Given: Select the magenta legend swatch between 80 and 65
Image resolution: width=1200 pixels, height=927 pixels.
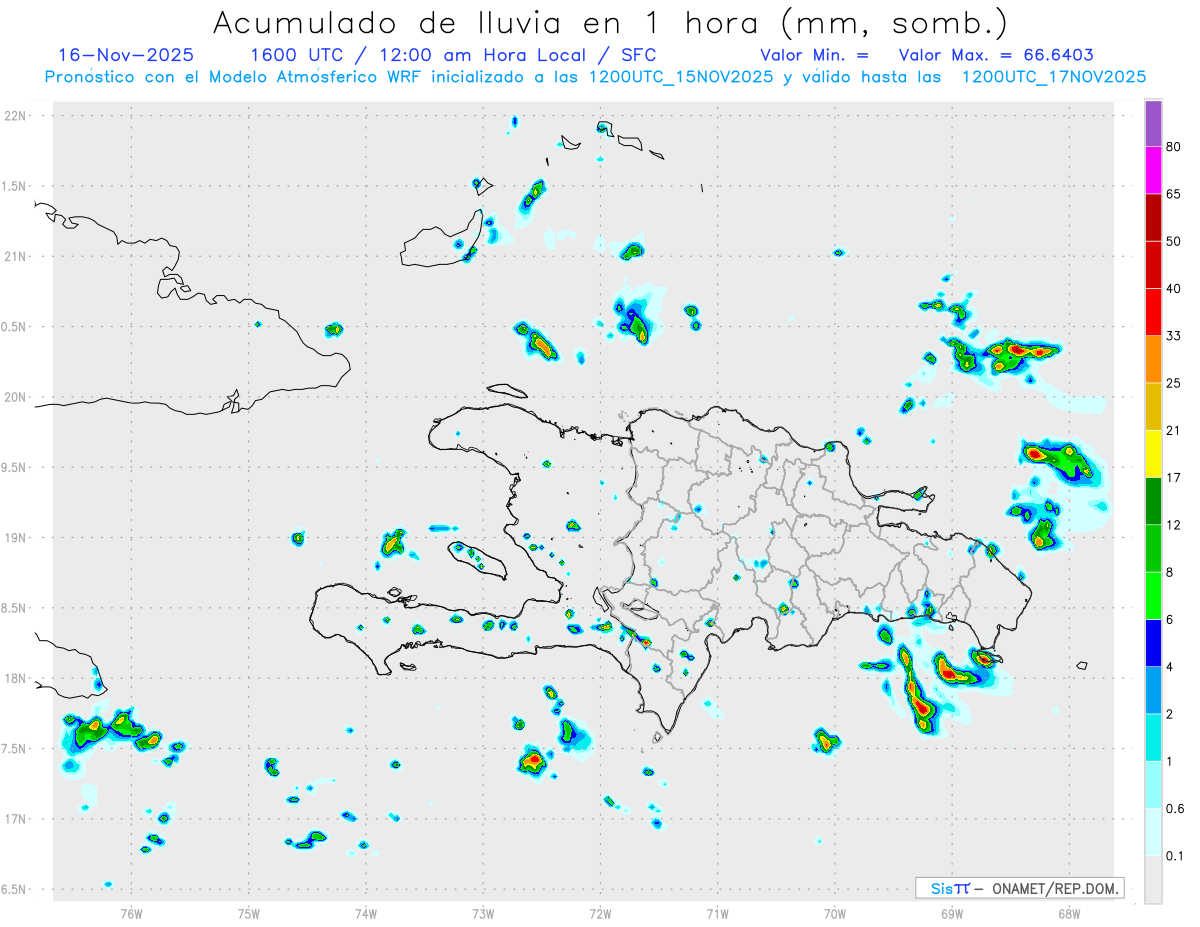Looking at the screenshot, I should pyautogui.click(x=1154, y=170).
